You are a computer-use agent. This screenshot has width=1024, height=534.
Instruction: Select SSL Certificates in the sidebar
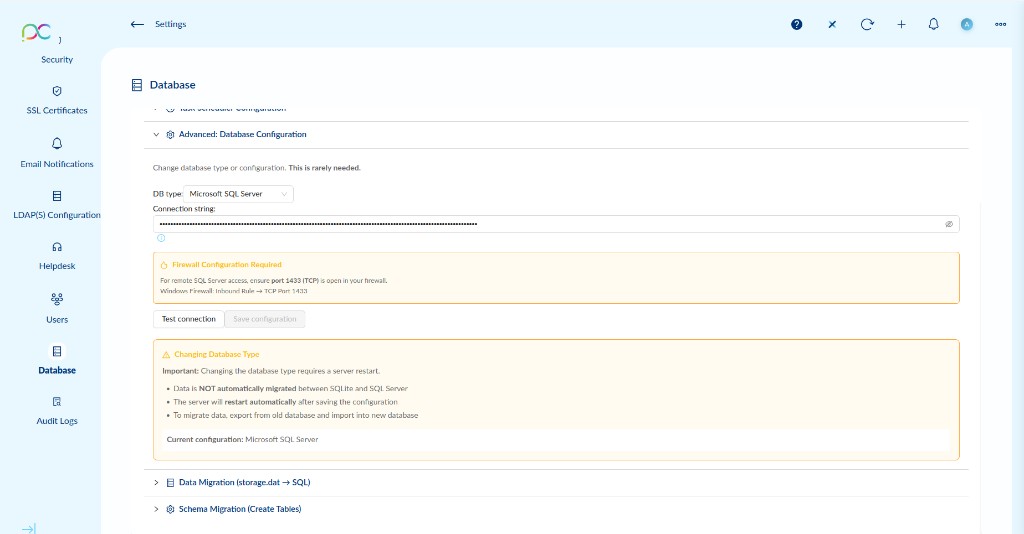coord(57,110)
